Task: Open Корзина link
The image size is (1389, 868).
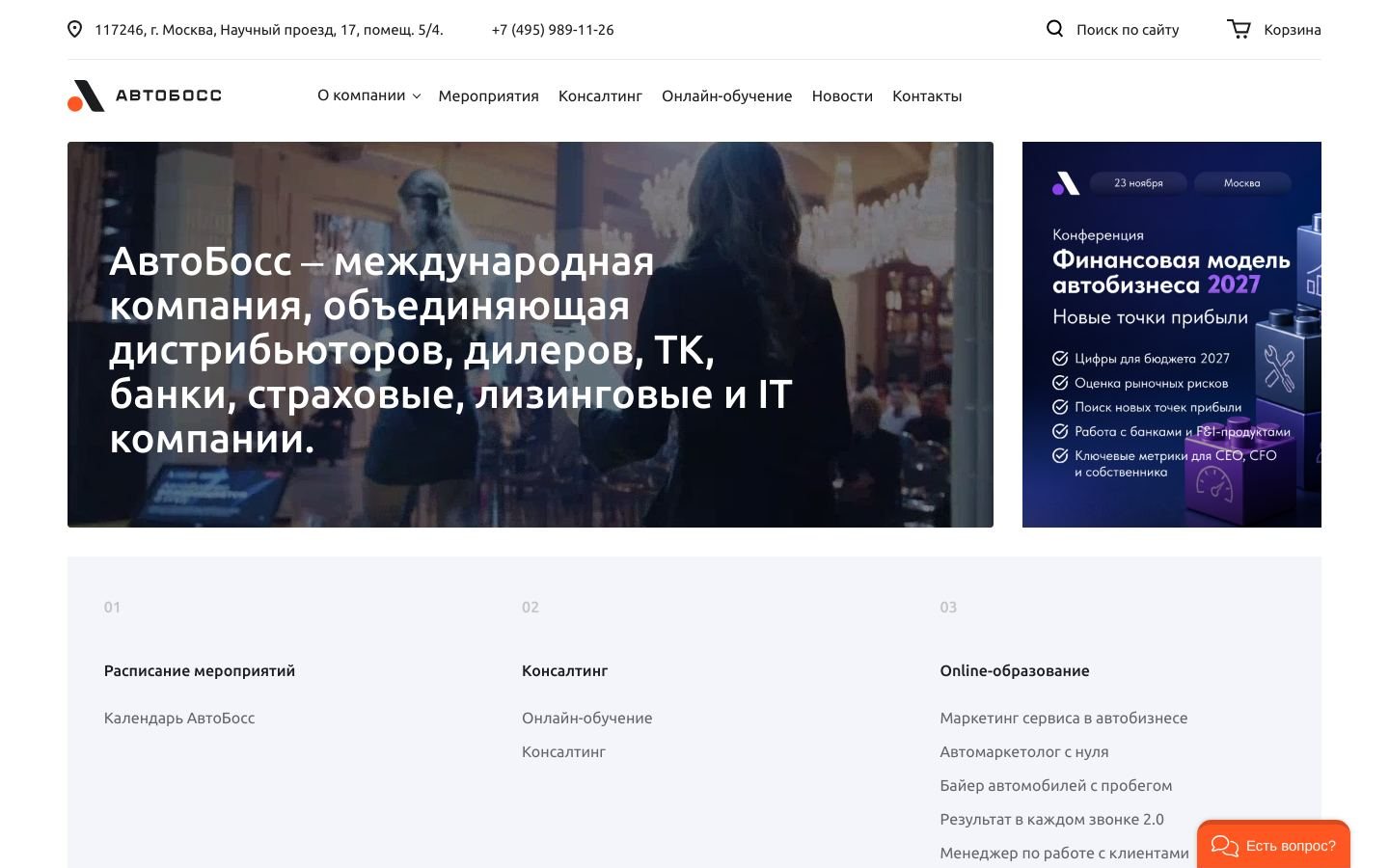Action: pyautogui.click(x=1293, y=30)
